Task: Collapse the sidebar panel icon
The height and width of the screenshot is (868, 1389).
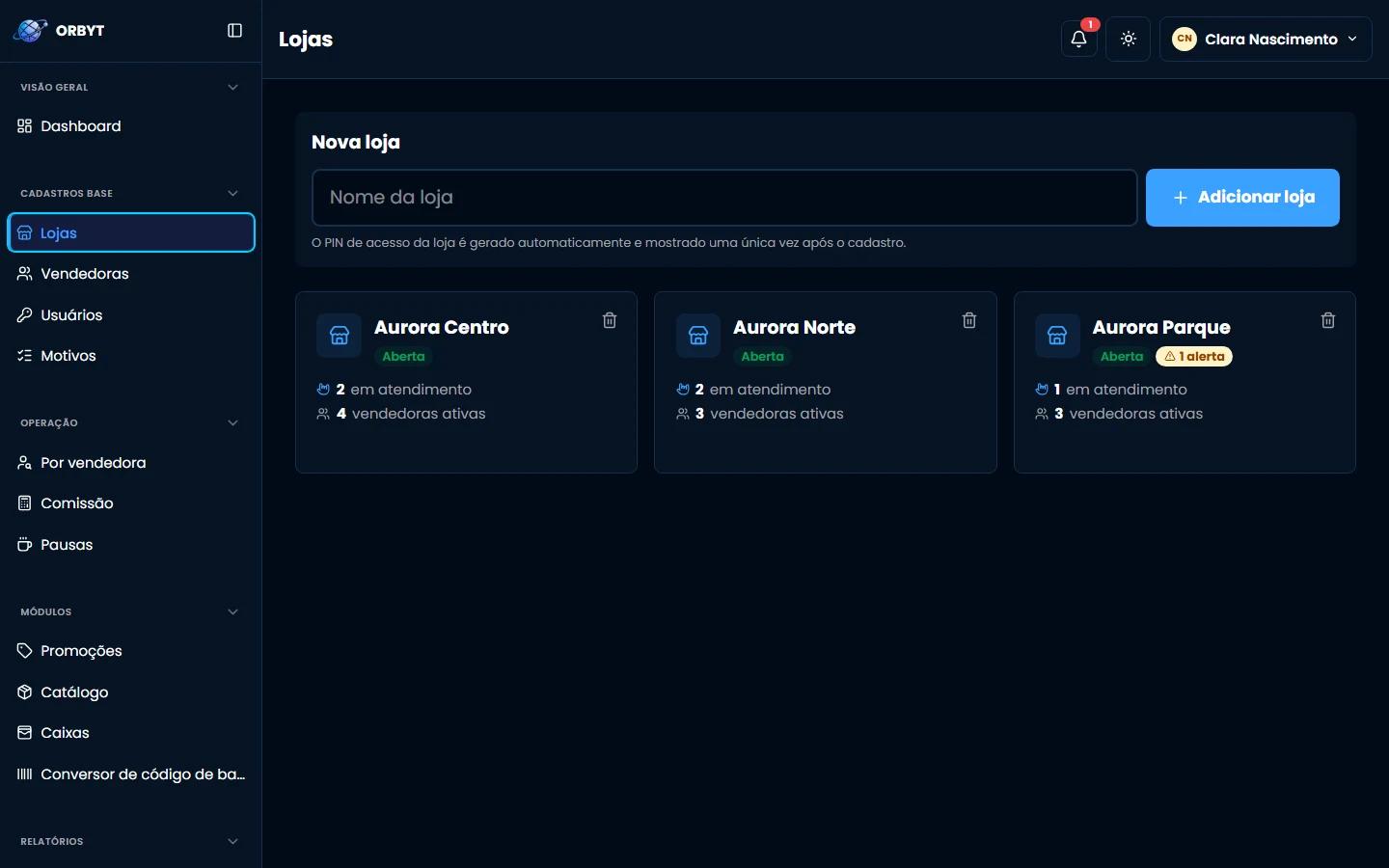Action: coord(234,31)
